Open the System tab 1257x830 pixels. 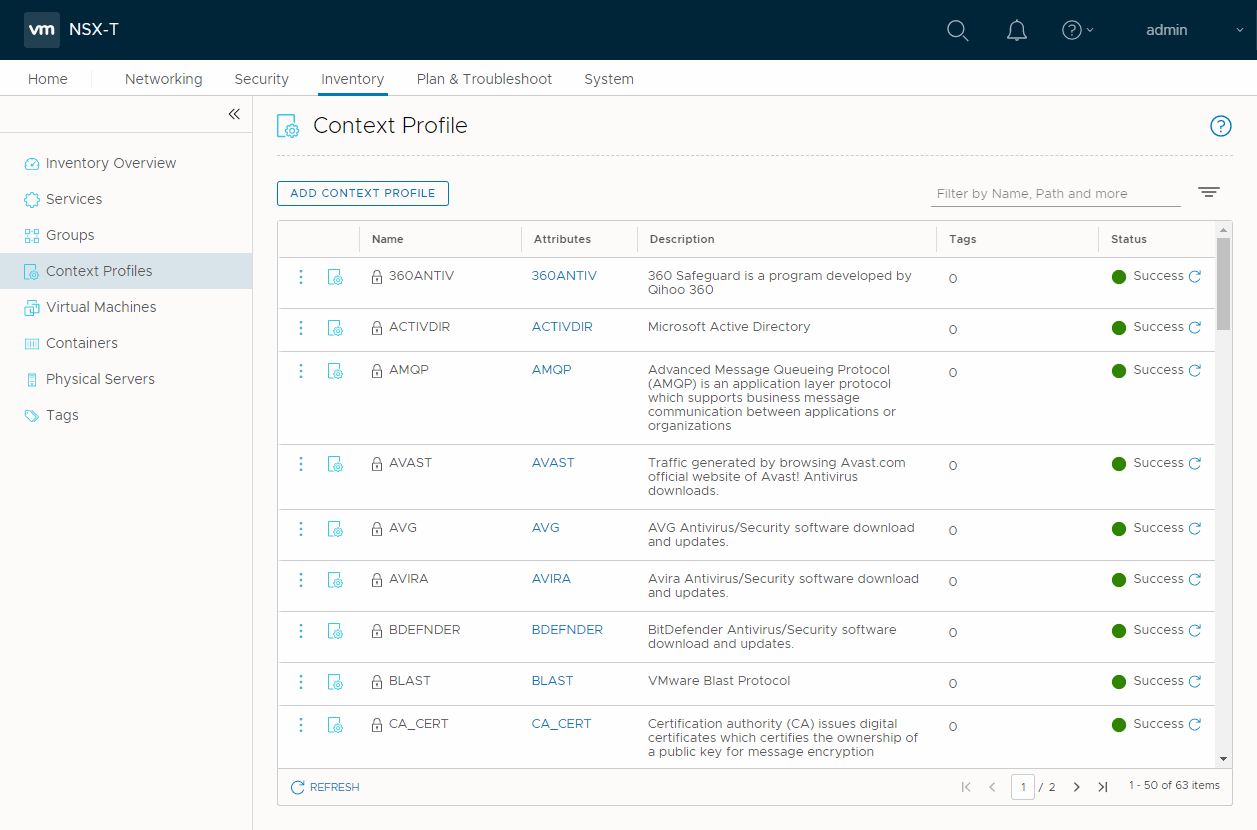pos(609,79)
